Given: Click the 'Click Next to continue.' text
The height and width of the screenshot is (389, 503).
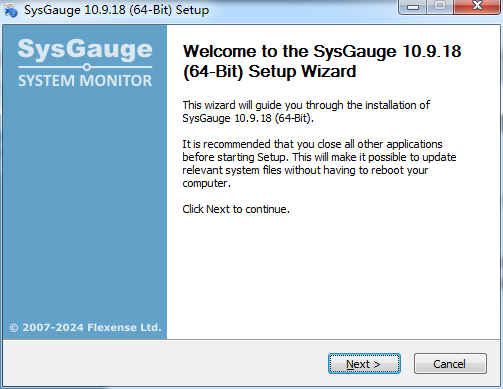Looking at the screenshot, I should 236,209.
